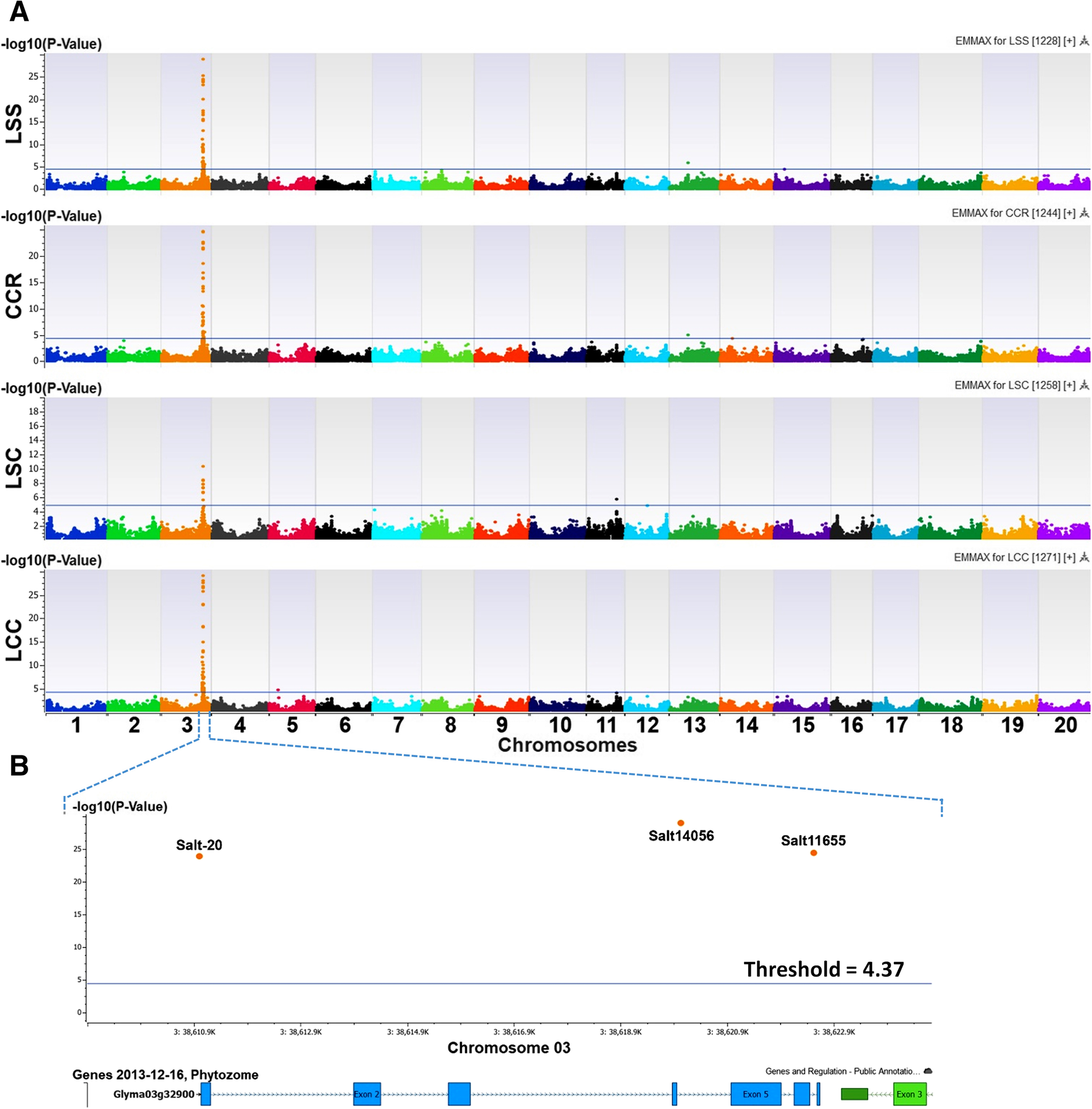Select the Salt11655 data point
1092x1109 pixels.
813,853
